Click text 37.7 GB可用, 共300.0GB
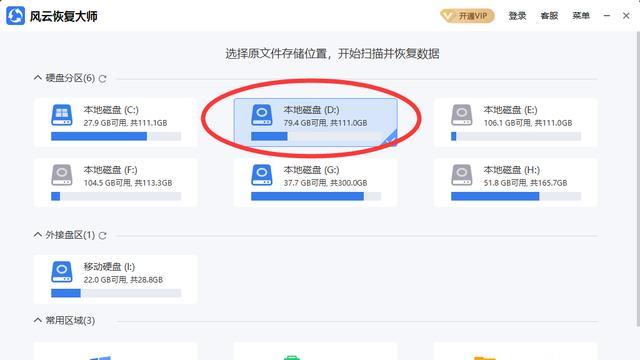Screen dimensions: 640x360 point(325,183)
